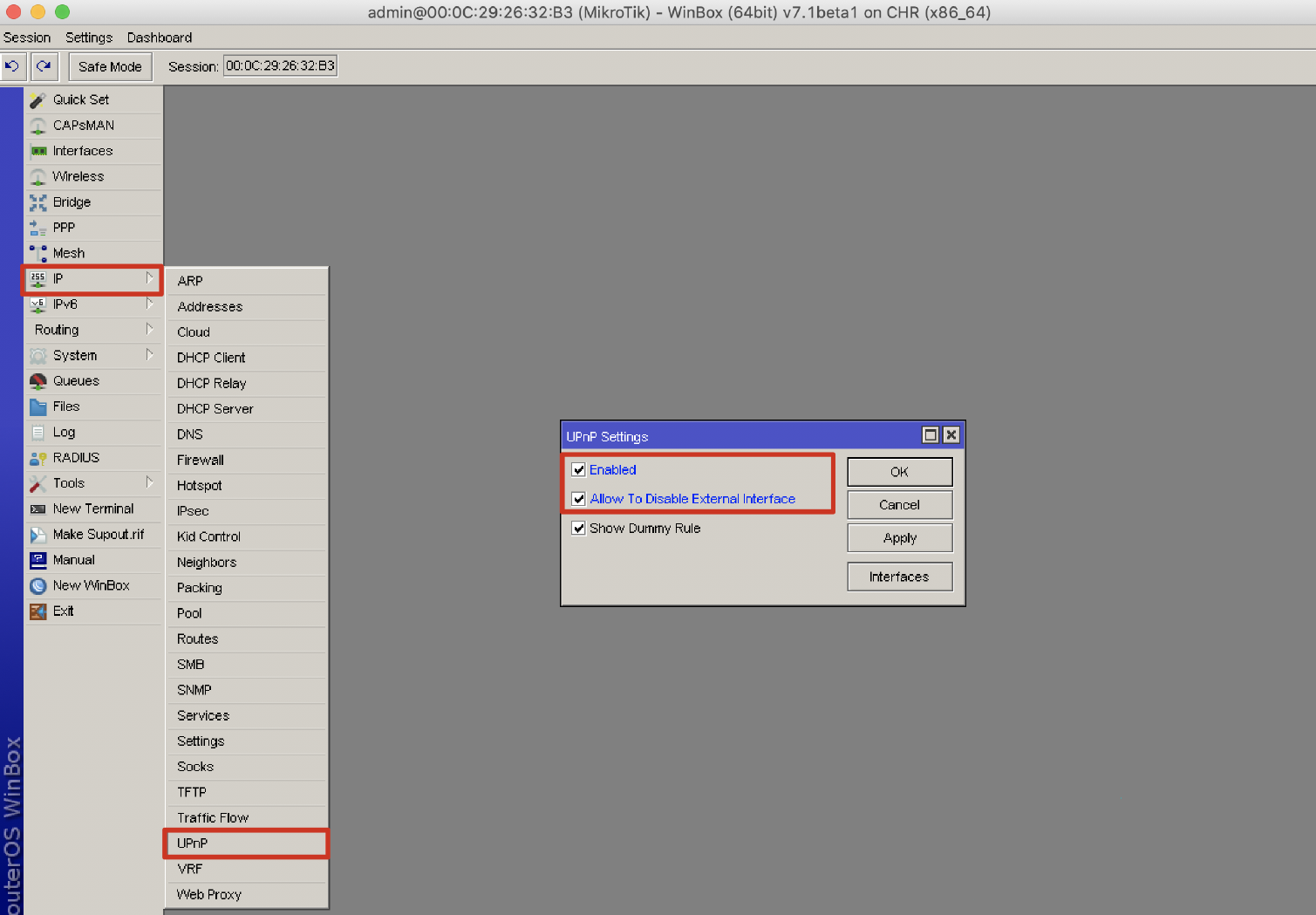Open the Mesh sidebar icon
This screenshot has width=1316, height=915.
tap(38, 254)
